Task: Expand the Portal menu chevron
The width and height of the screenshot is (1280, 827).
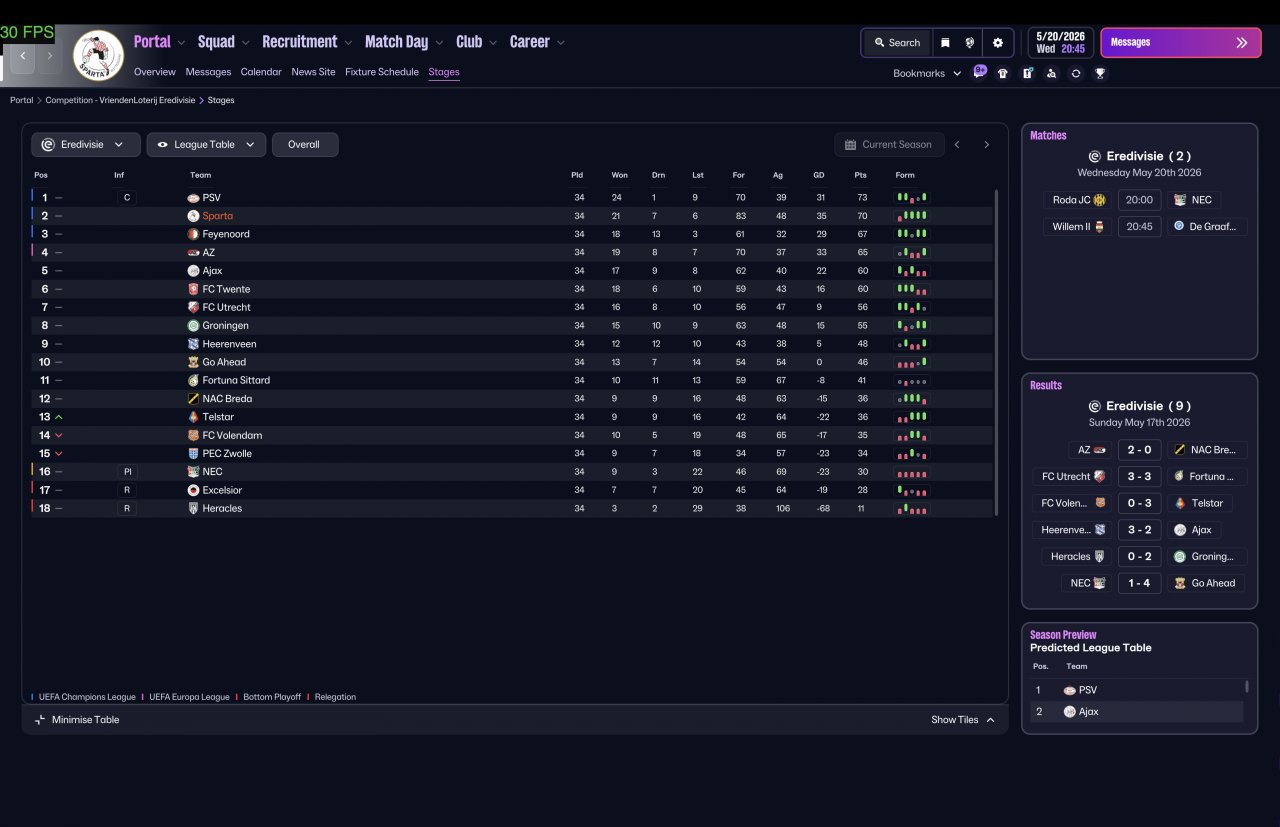Action: (x=181, y=43)
